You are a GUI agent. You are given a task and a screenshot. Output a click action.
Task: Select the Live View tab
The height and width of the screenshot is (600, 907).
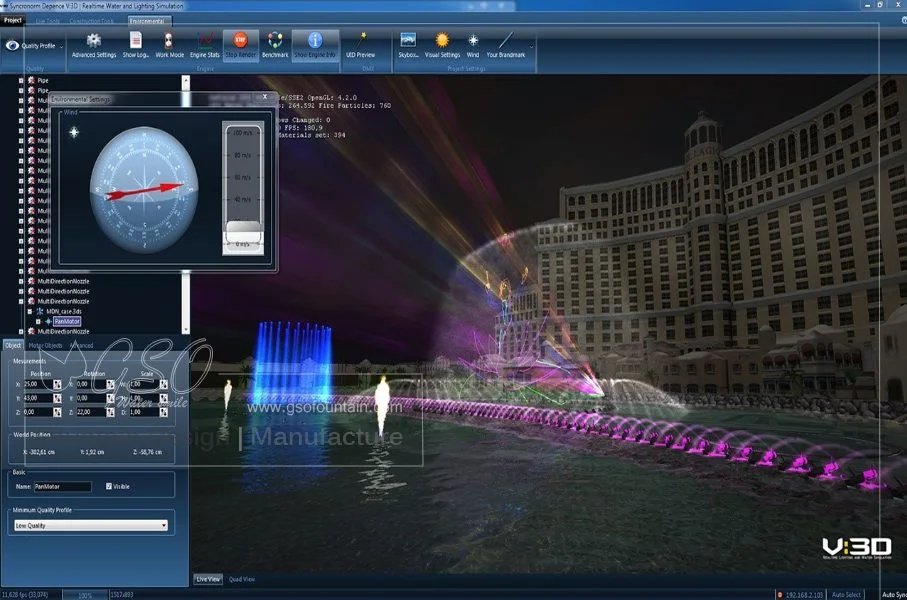pyautogui.click(x=208, y=579)
